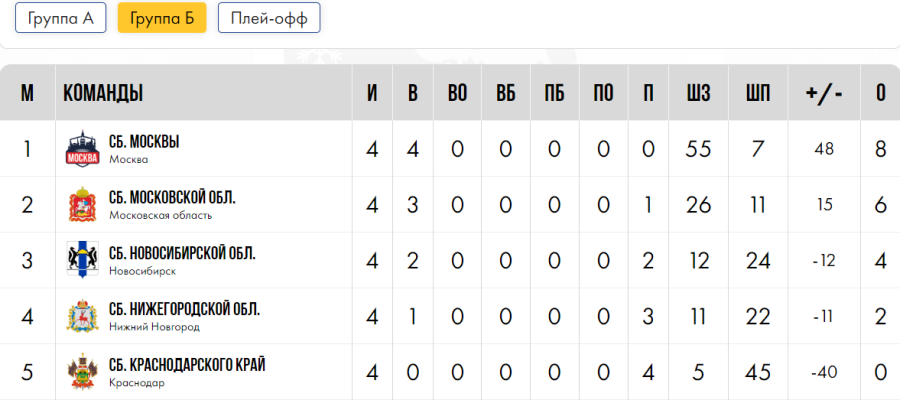
Task: Open the СБ. МОСКВЫ team link
Action: click(144, 142)
